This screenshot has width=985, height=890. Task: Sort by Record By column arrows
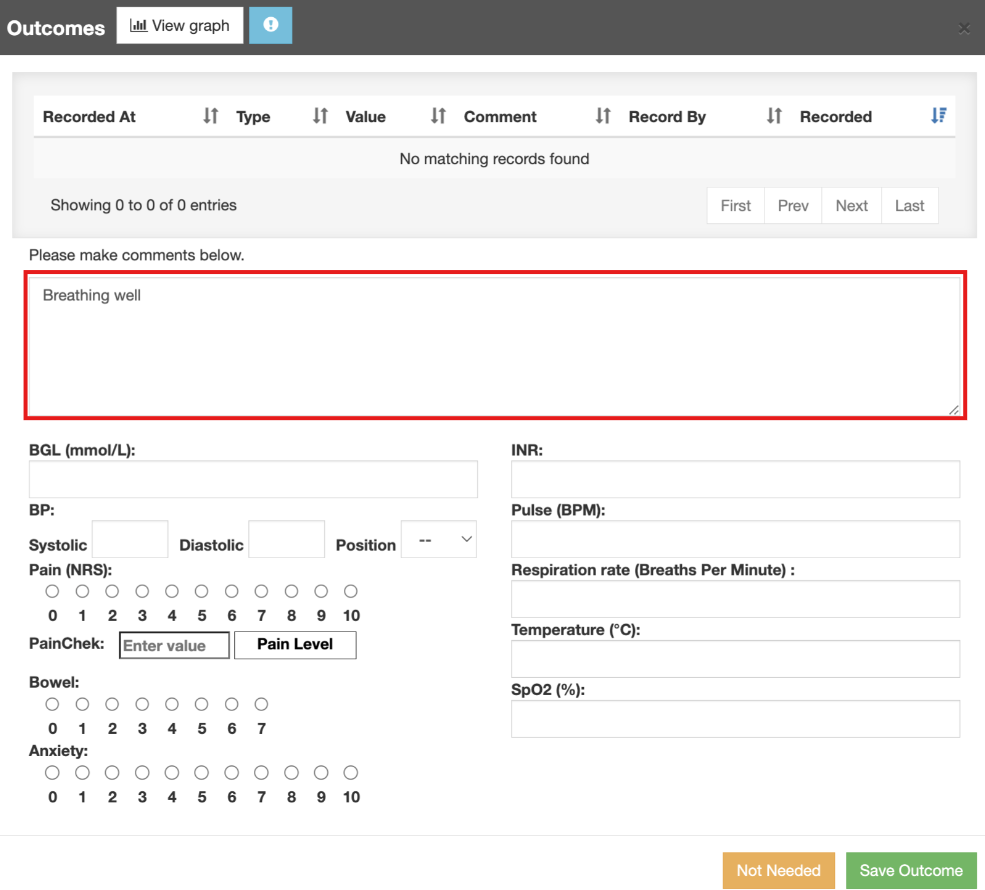773,116
